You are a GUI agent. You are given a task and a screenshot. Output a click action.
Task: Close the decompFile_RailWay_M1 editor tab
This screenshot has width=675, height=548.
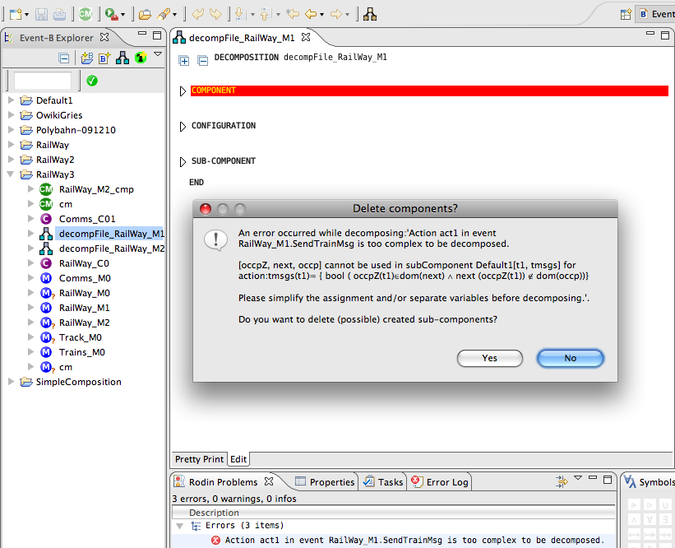pos(306,37)
